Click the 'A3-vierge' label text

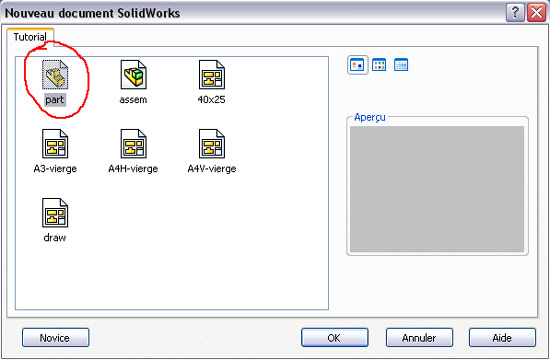[55, 169]
